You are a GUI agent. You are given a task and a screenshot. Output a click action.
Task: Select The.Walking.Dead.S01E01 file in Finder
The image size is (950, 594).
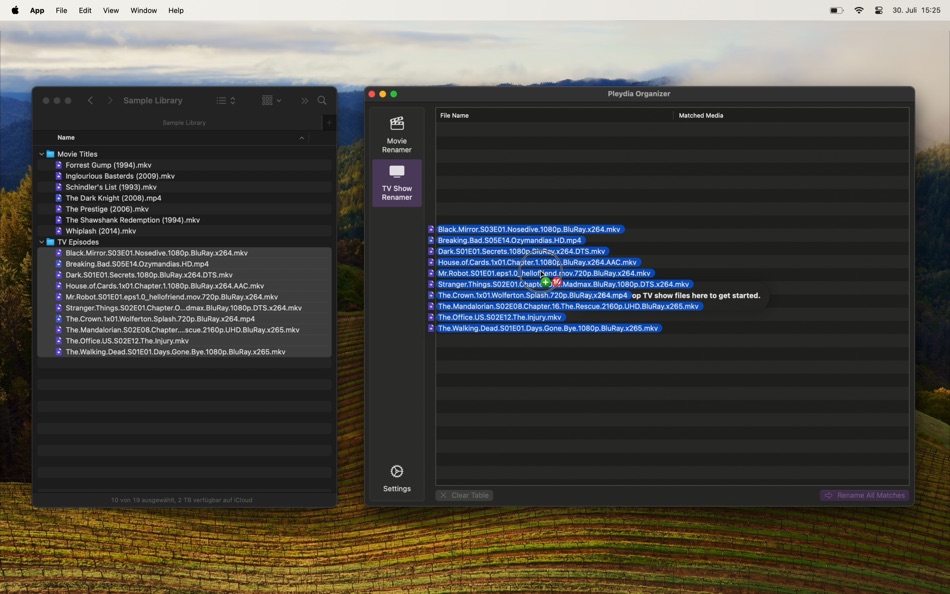tap(184, 352)
